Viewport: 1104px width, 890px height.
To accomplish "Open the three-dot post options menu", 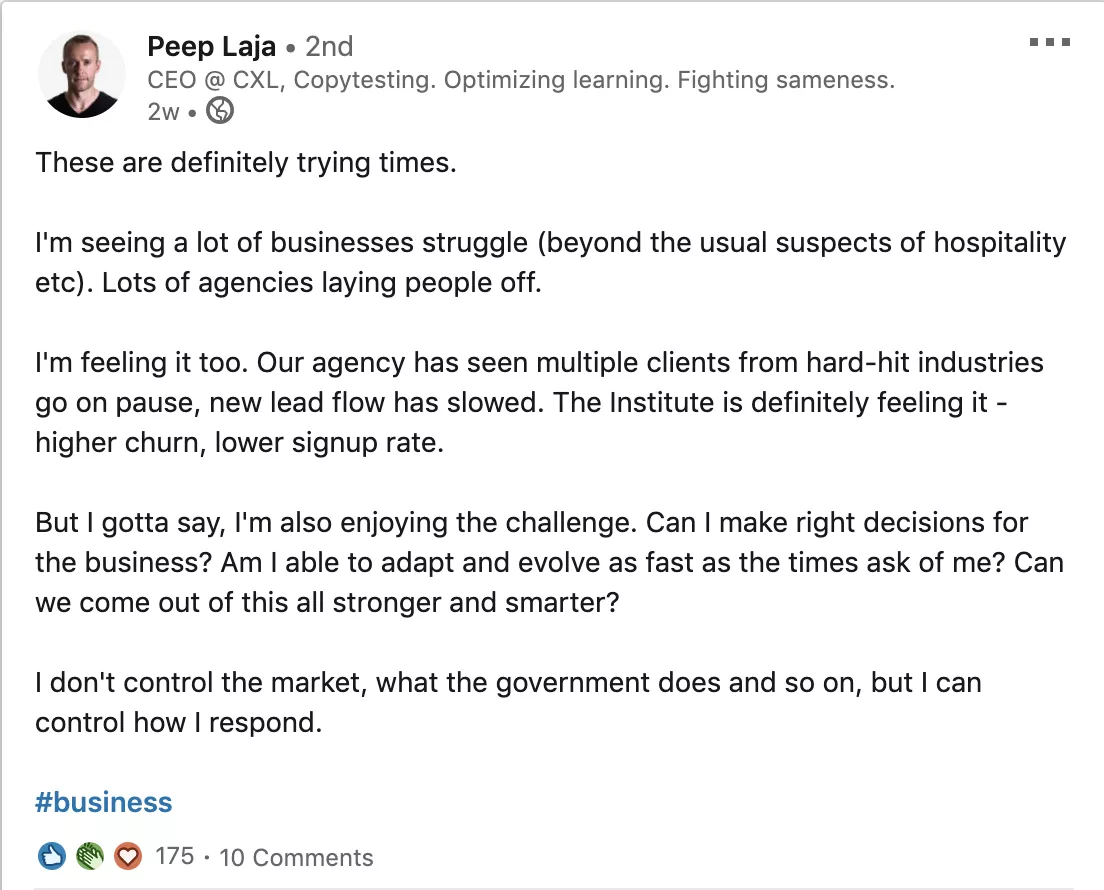I will pyautogui.click(x=1049, y=42).
